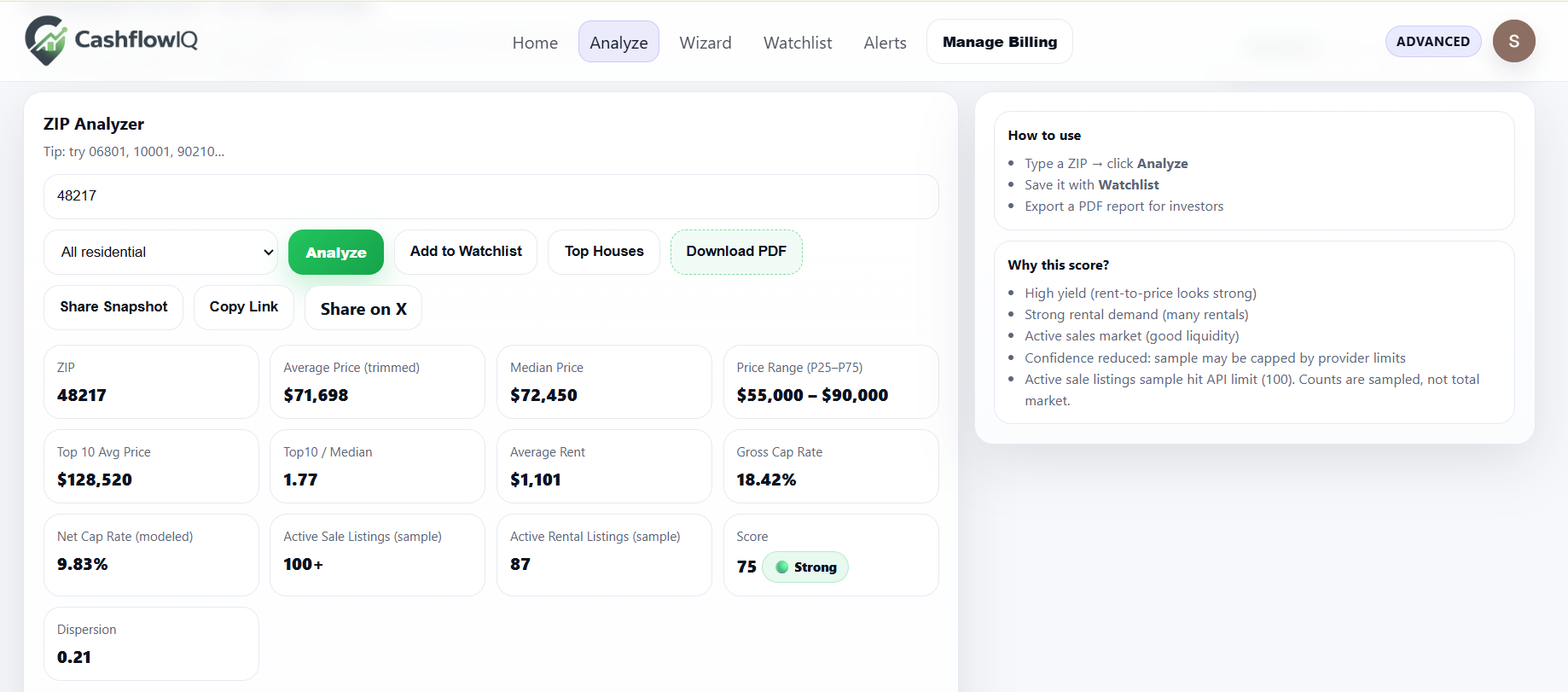
Task: Click the CashflowIQ logo icon
Action: [46, 40]
